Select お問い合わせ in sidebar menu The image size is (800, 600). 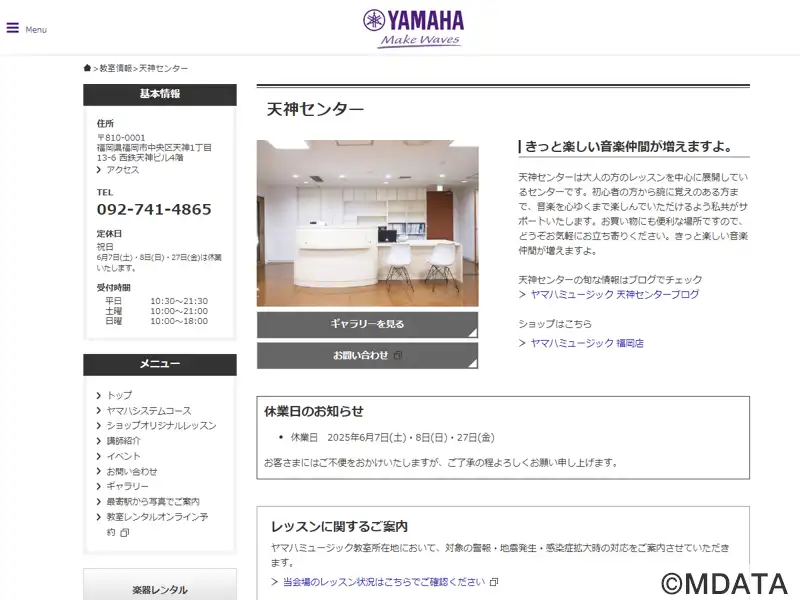pos(132,471)
